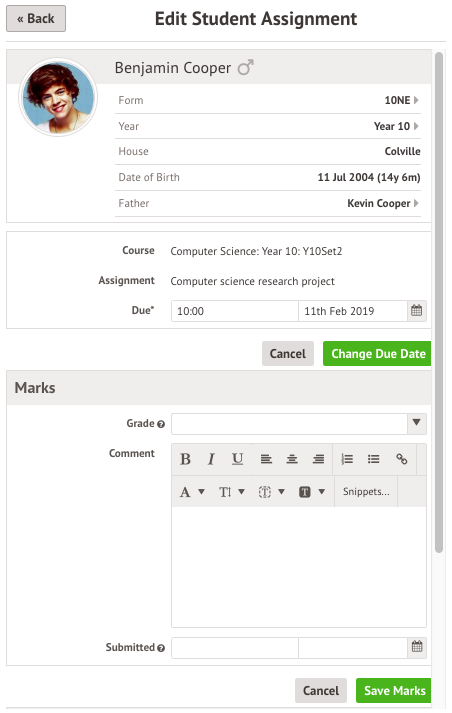Open the submitted date calendar picker
Image resolution: width=452 pixels, height=713 pixels.
point(417,647)
